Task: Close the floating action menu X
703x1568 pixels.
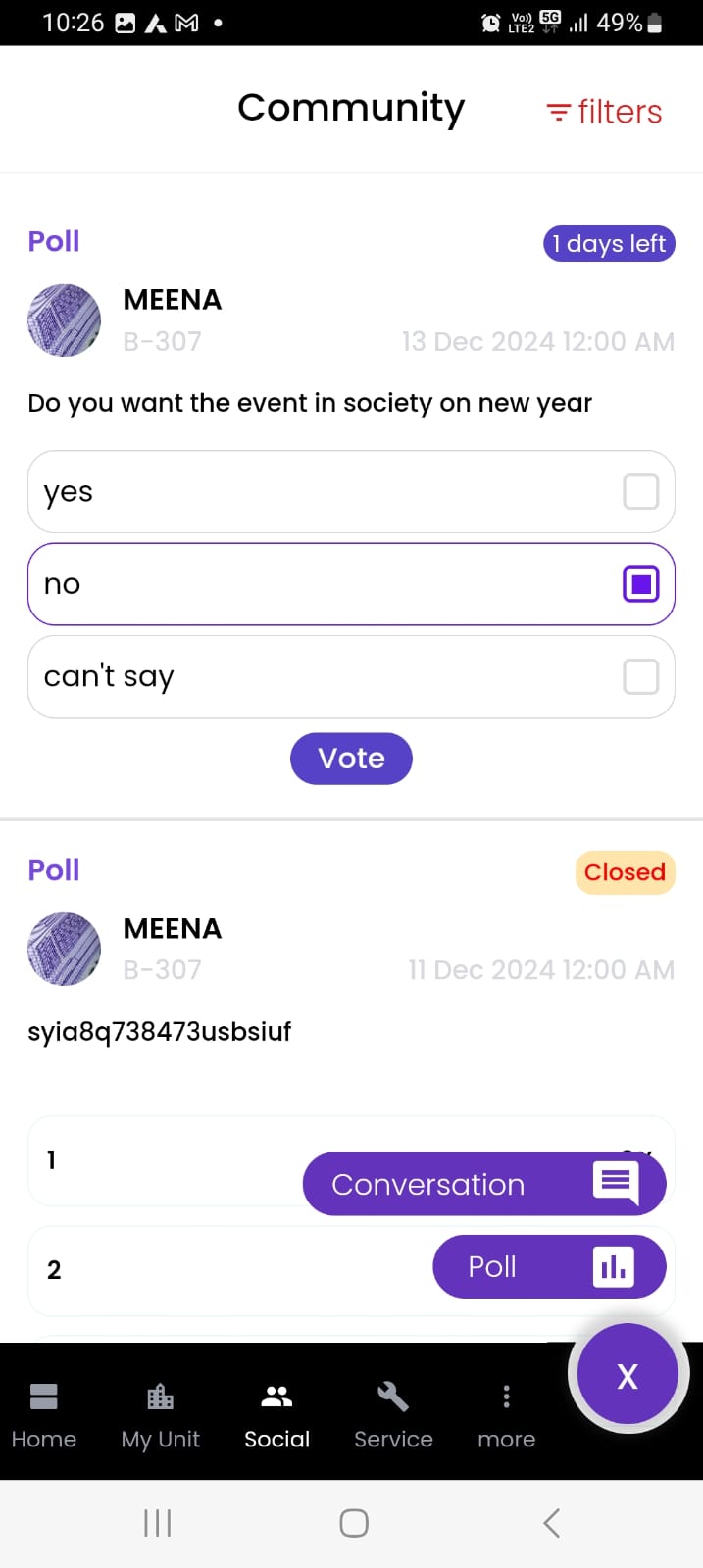Action: [x=628, y=1375]
